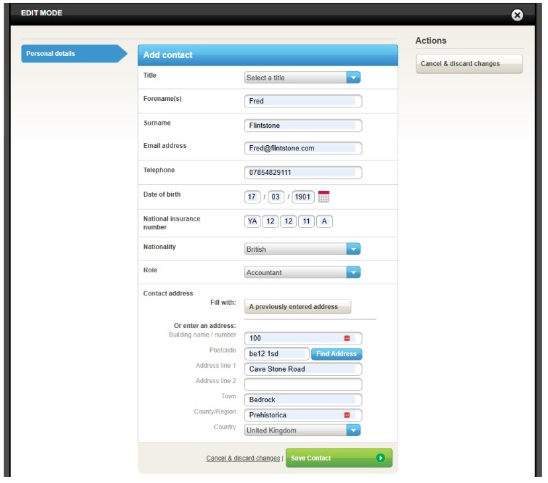Open the Role dropdown showing Accountant

click(302, 273)
